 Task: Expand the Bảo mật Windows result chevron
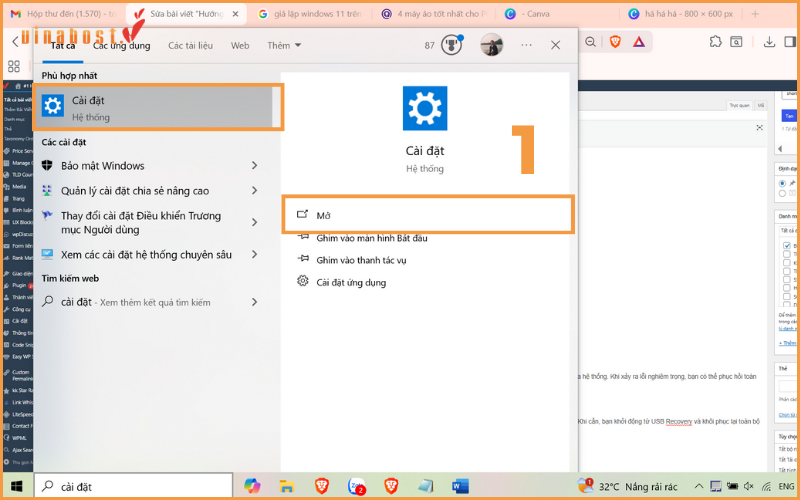[254, 166]
